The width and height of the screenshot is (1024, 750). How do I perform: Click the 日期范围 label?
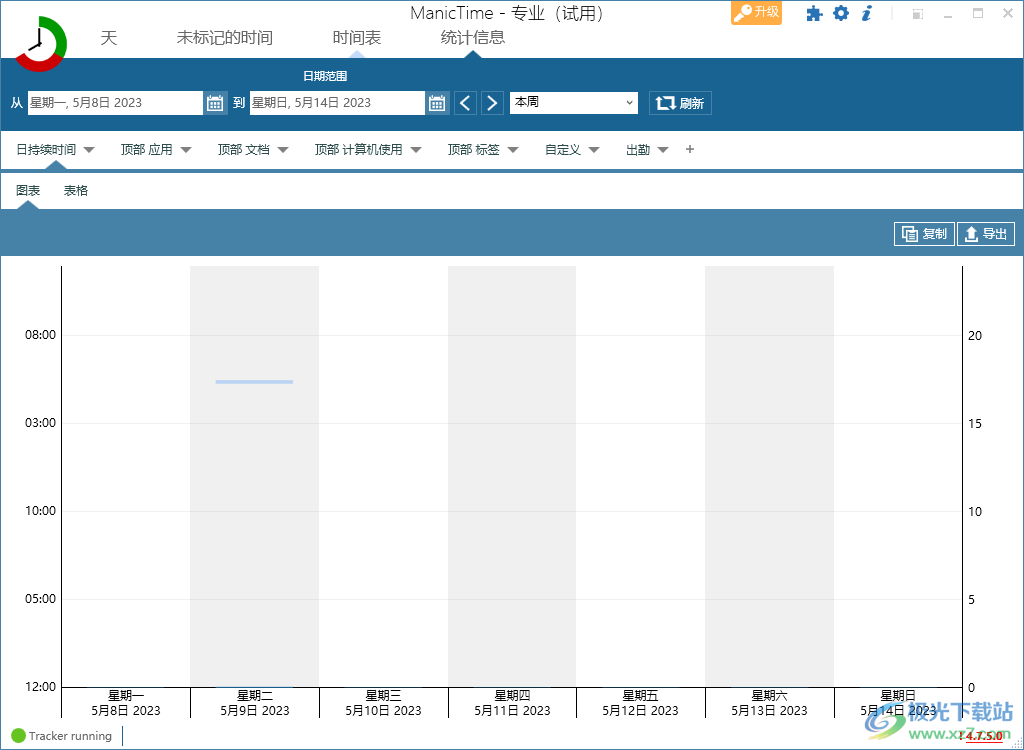tap(325, 76)
